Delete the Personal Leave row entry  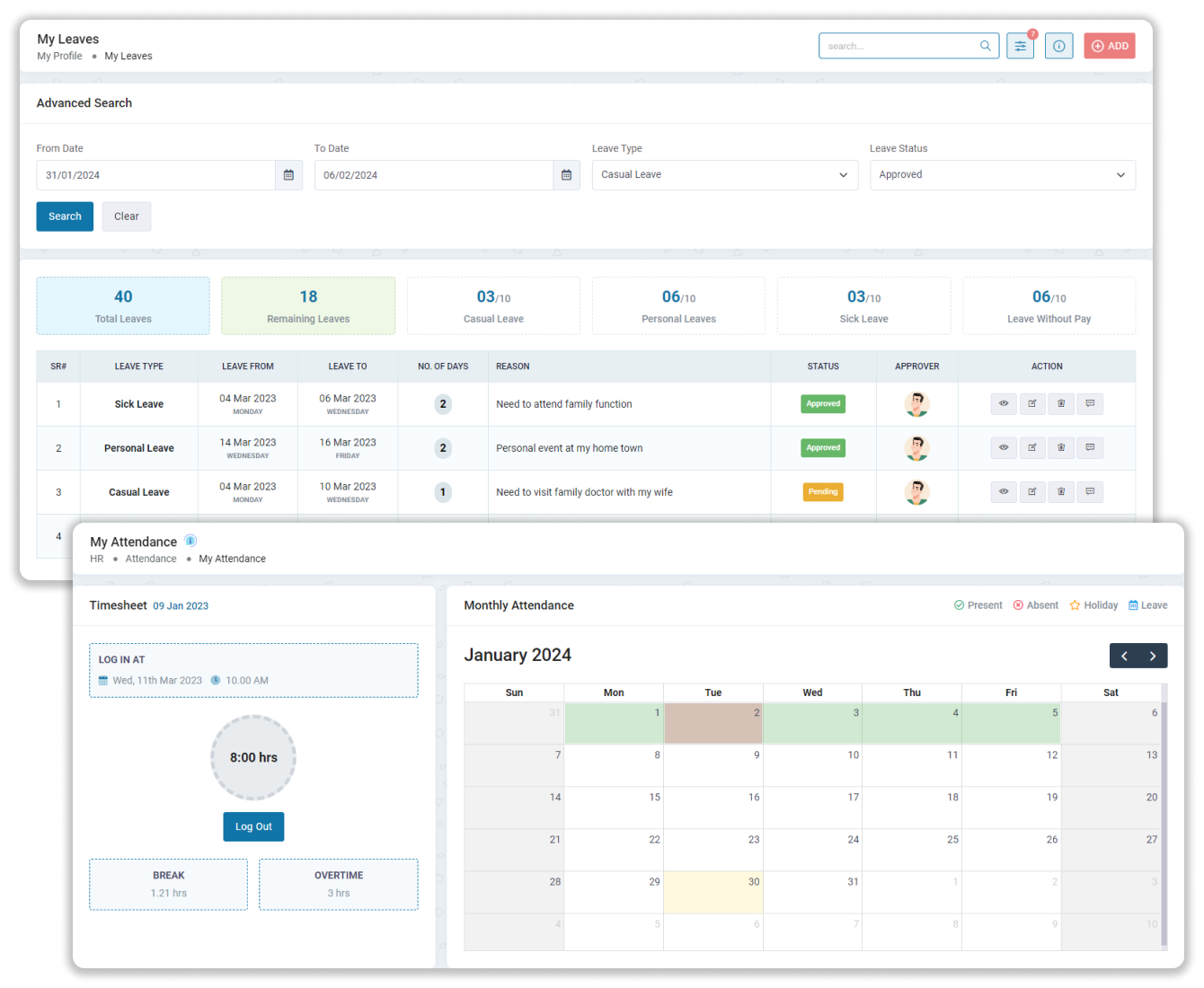1061,448
